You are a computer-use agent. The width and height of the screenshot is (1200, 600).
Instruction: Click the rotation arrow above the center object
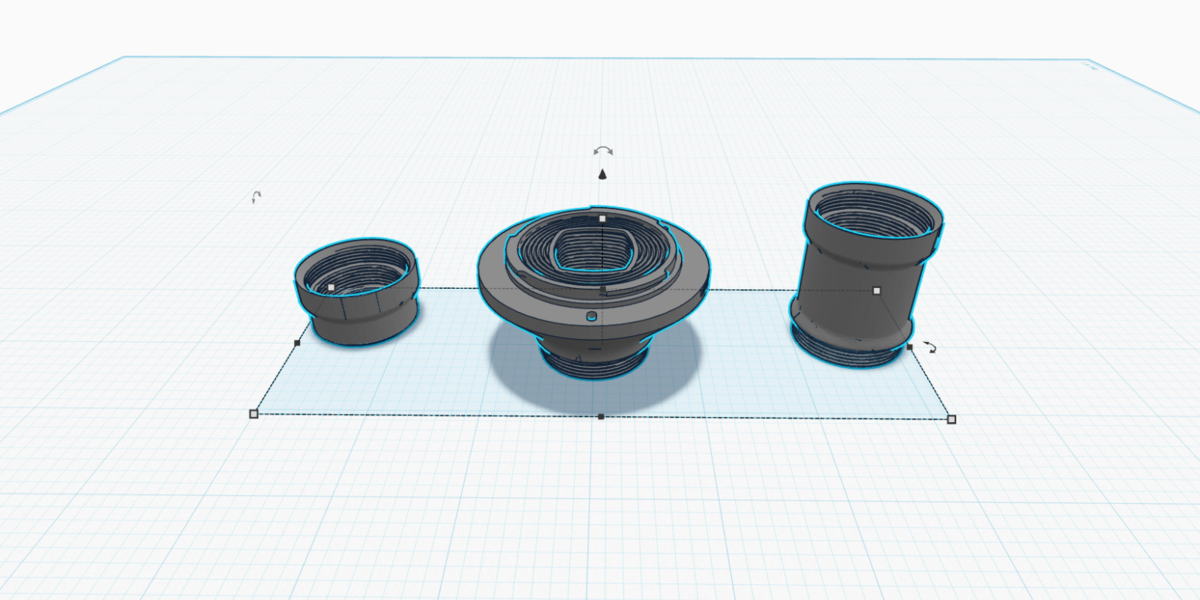click(603, 151)
